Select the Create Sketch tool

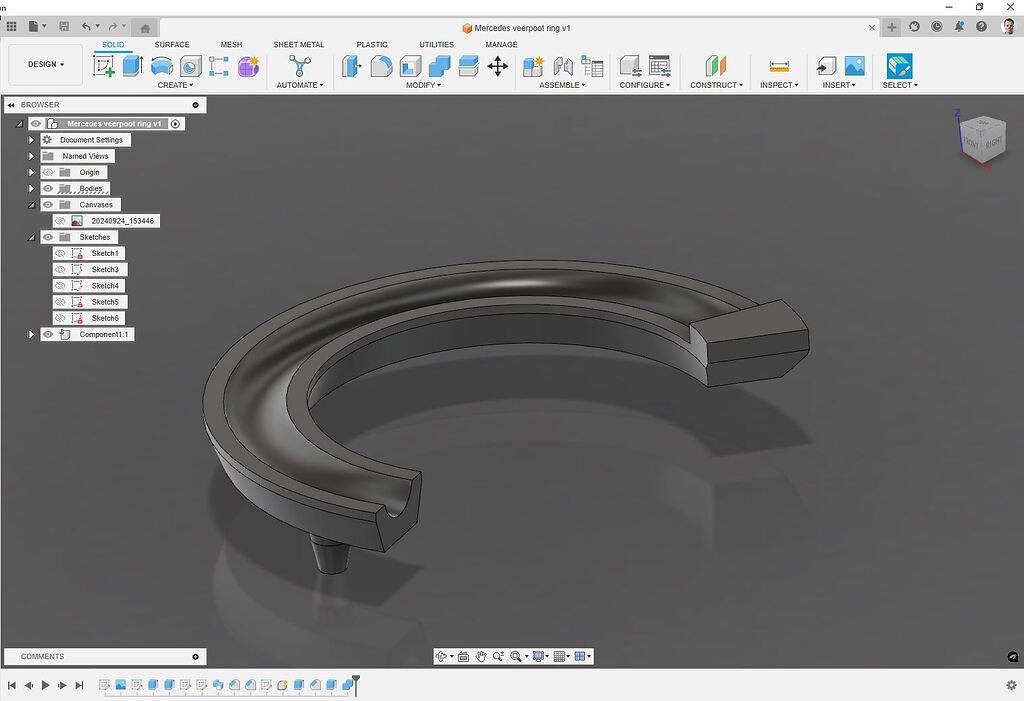tap(104, 66)
